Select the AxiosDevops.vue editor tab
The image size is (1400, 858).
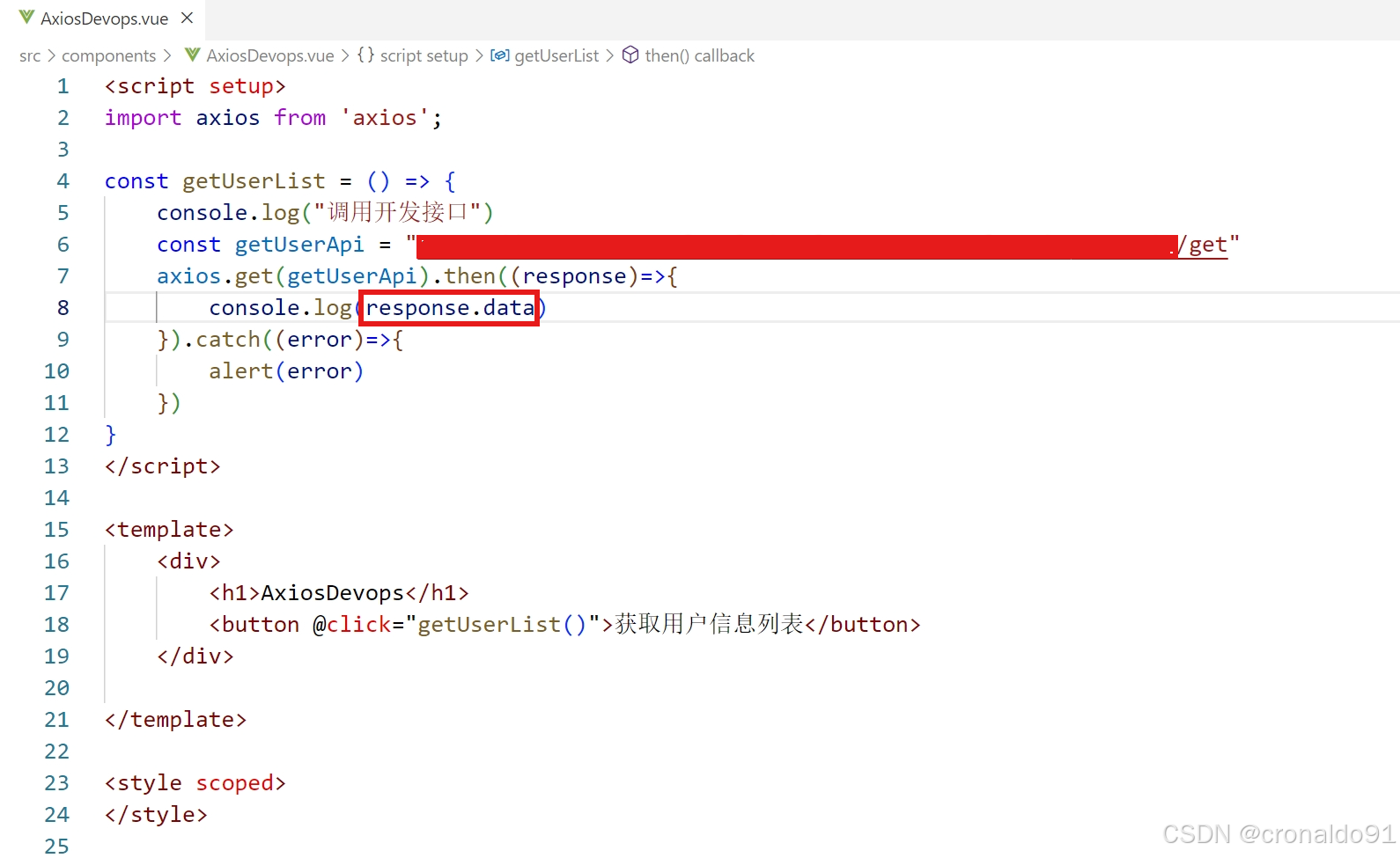(104, 18)
